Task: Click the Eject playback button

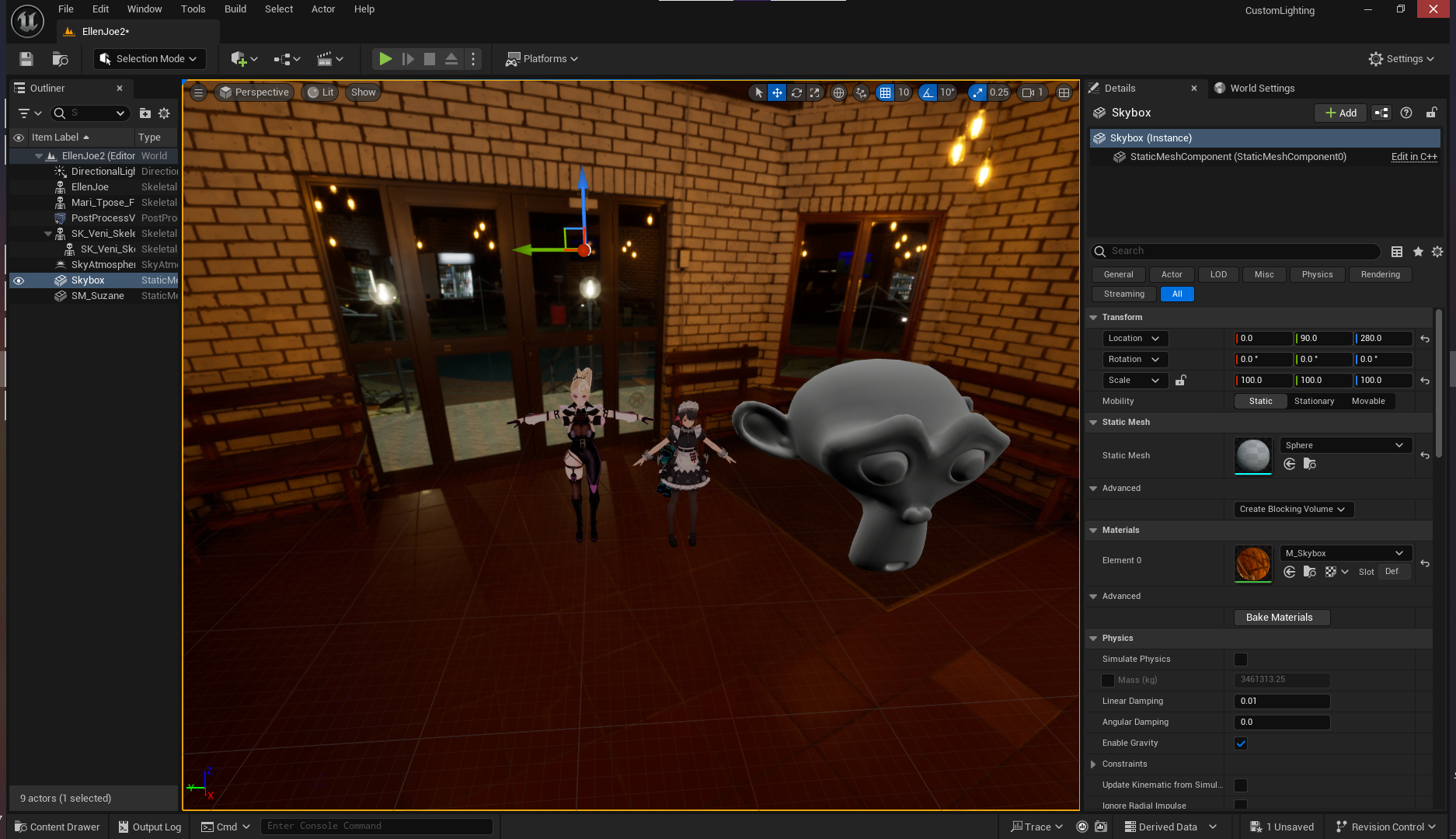Action: [451, 59]
